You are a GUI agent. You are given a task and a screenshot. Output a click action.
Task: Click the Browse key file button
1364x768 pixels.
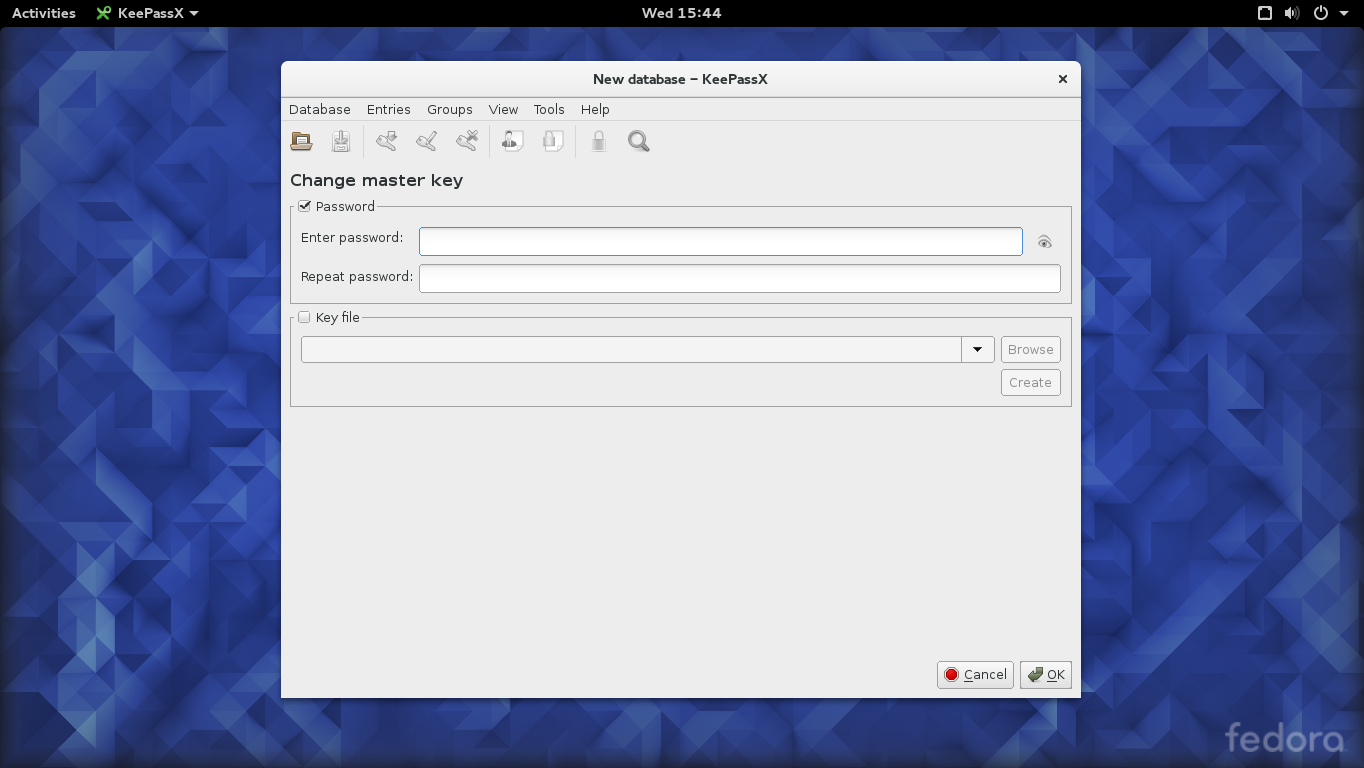[x=1031, y=349]
